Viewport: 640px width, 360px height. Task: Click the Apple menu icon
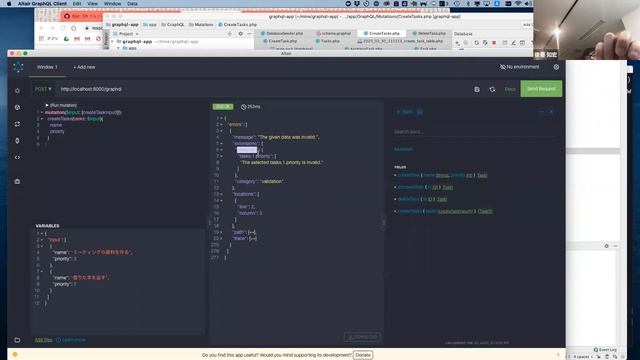coord(9,4)
